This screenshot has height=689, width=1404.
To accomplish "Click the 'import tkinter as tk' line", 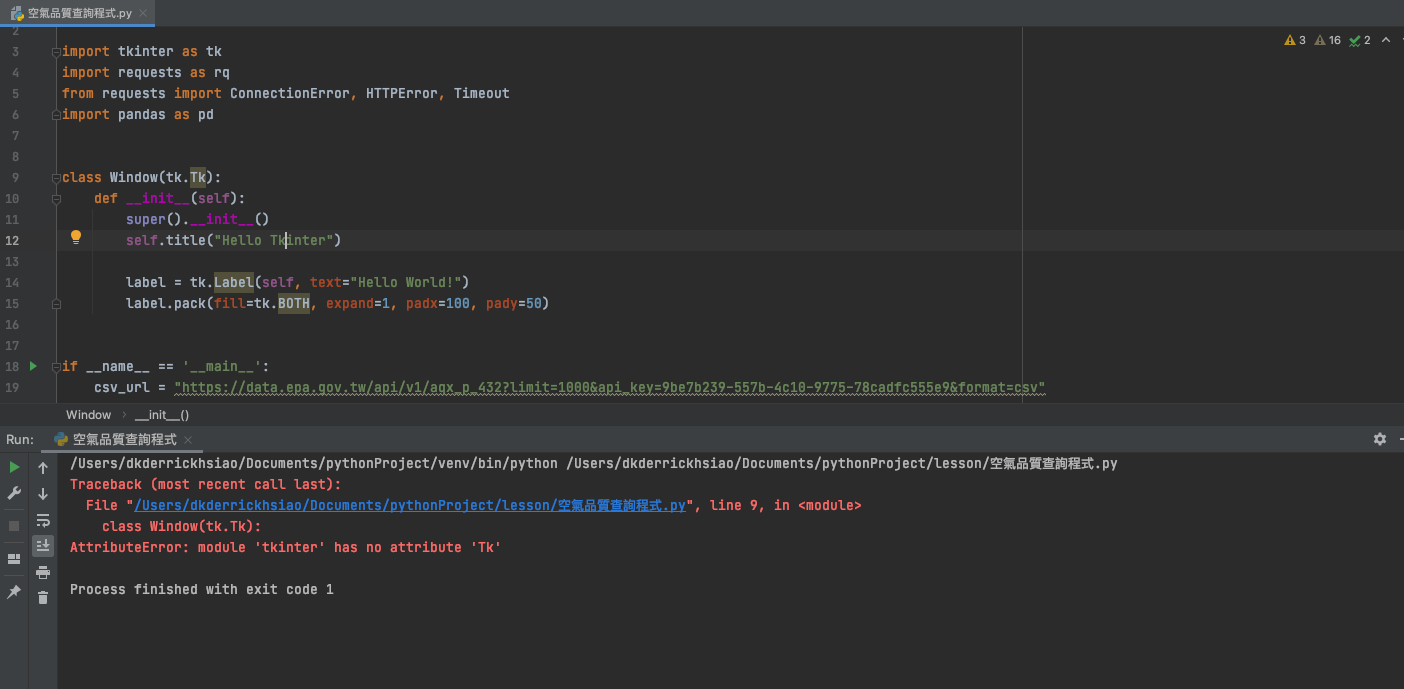I will pyautogui.click(x=142, y=51).
